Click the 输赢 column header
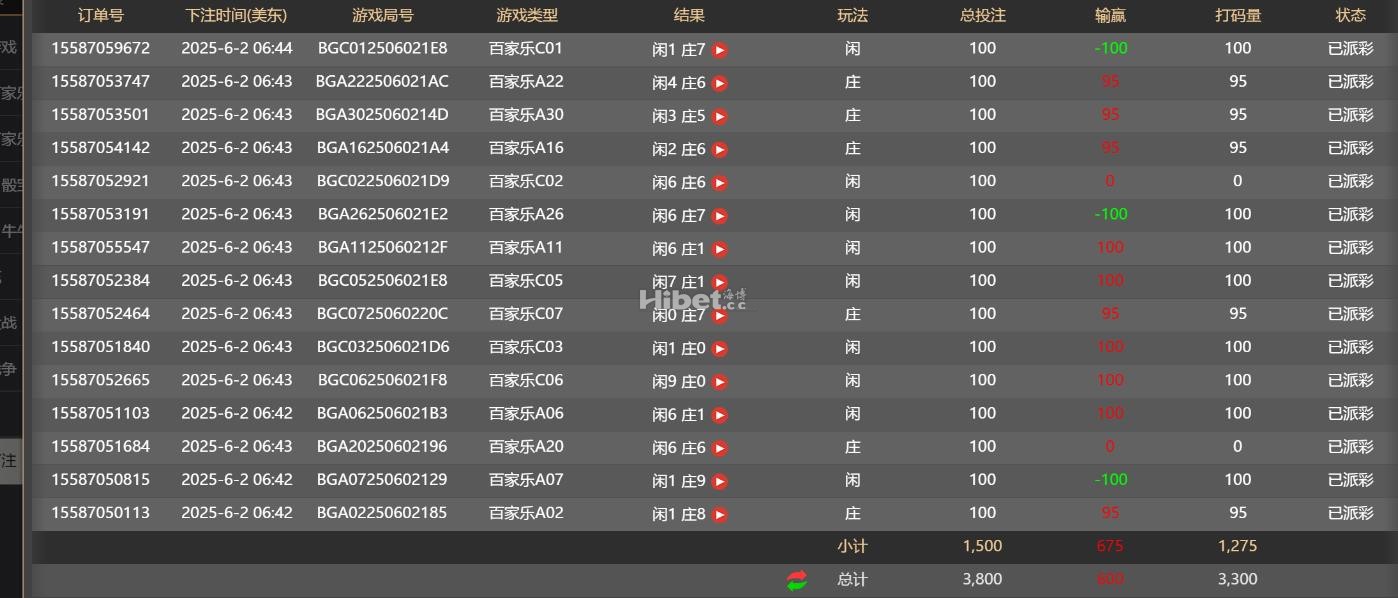Viewport: 1398px width, 598px height. point(1110,15)
